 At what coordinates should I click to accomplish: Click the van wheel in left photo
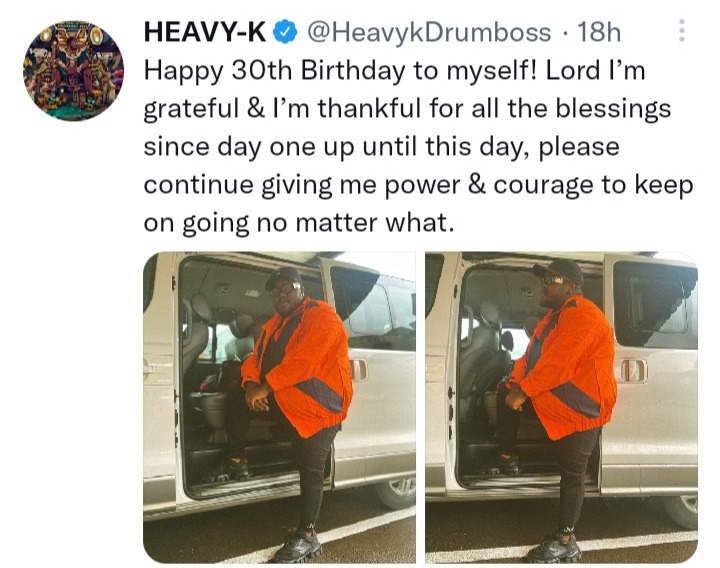pos(395,491)
